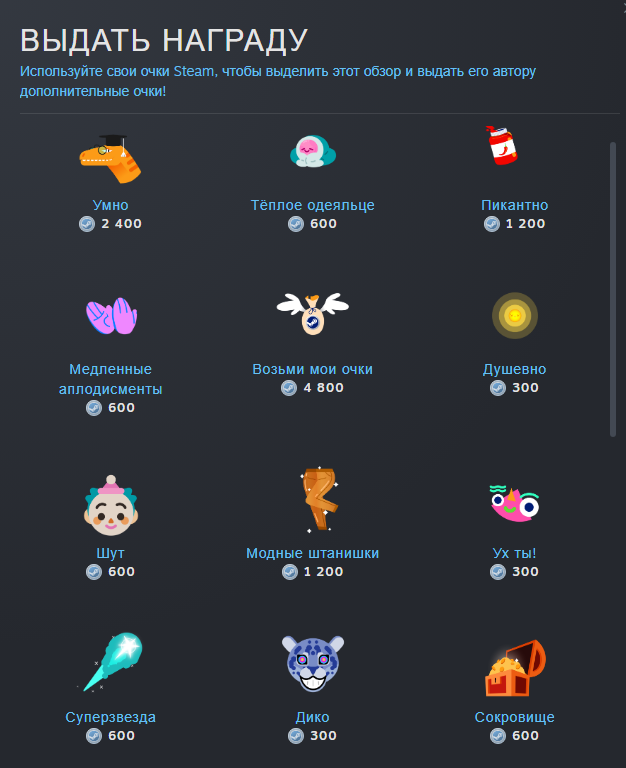This screenshot has width=626, height=768.
Task: Choose the pink blanket "Тёплое одеяльце" award icon
Action: pyautogui.click(x=313, y=151)
